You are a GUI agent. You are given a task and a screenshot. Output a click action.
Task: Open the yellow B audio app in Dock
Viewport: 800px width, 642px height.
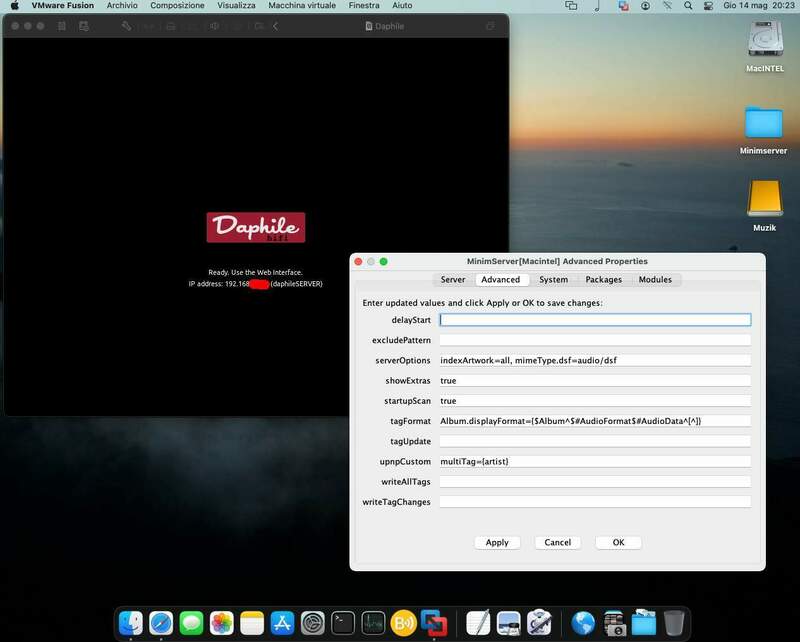[x=404, y=623]
